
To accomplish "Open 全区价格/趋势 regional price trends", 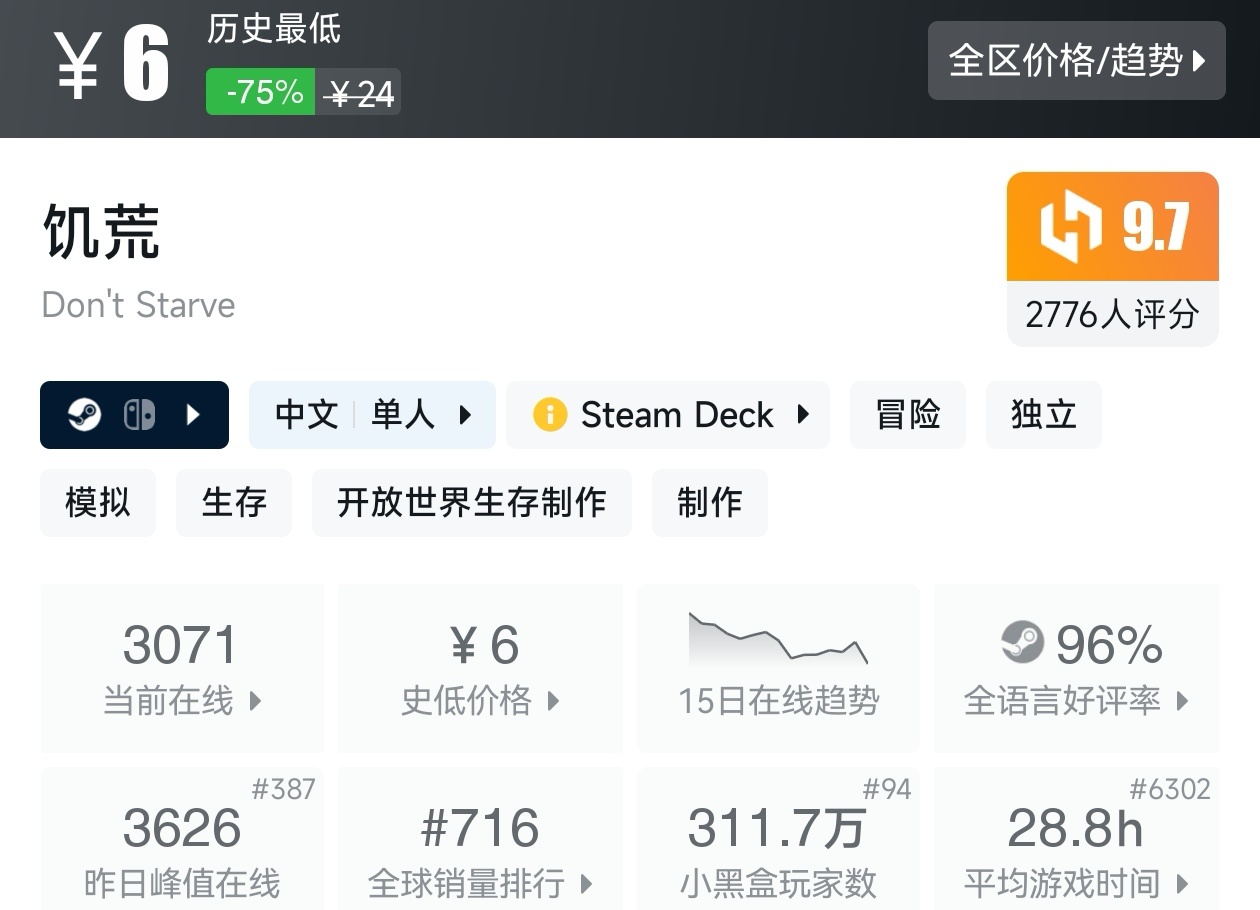I will (1076, 61).
